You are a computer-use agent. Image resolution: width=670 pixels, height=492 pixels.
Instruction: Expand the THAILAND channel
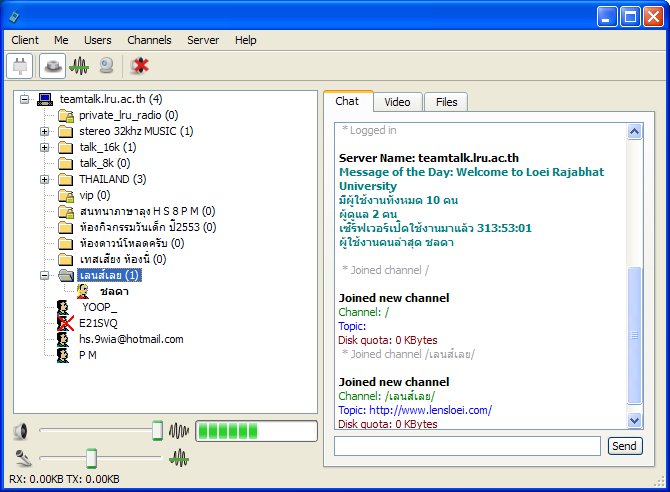(44, 180)
